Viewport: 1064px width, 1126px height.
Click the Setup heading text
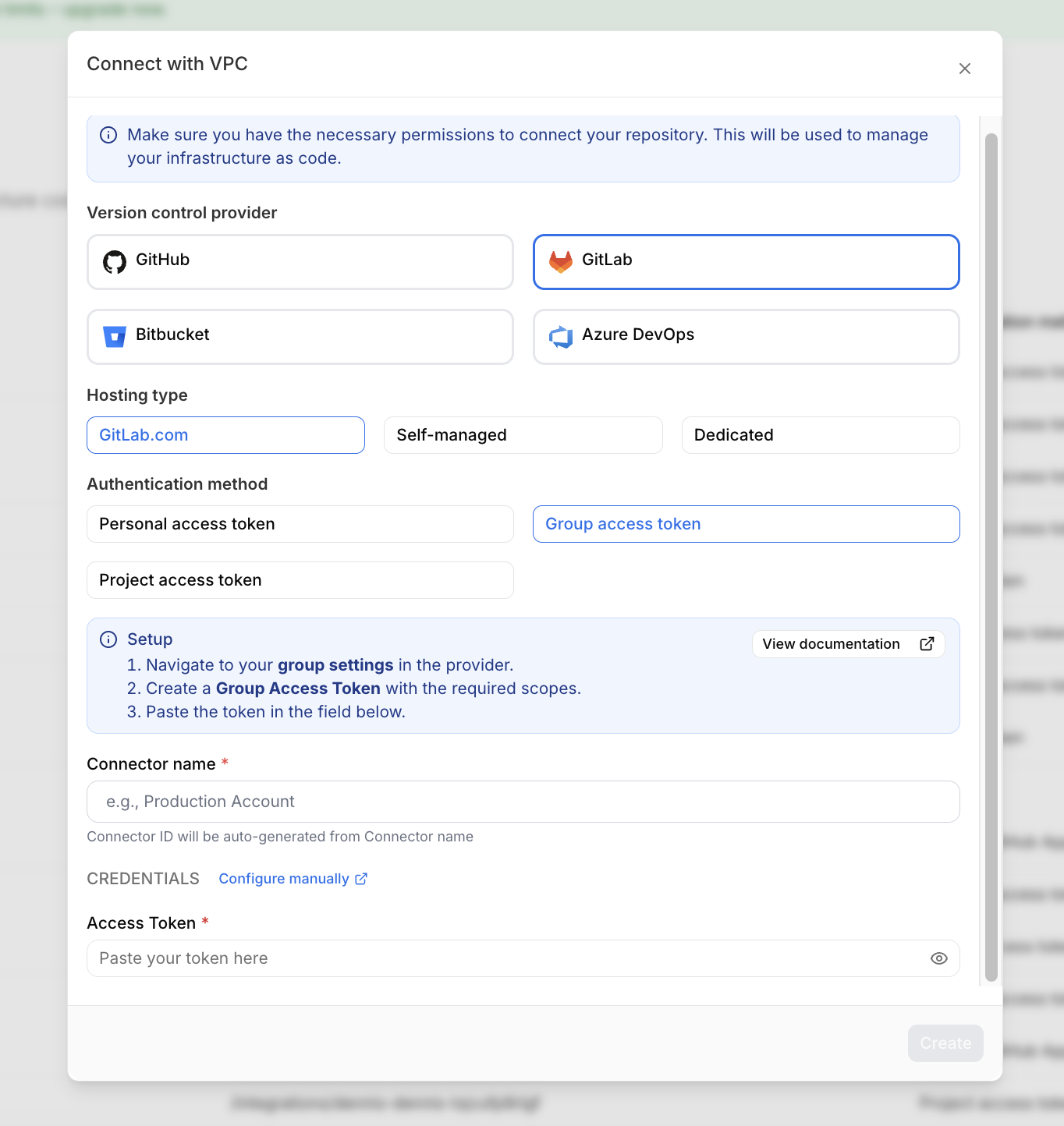[150, 639]
